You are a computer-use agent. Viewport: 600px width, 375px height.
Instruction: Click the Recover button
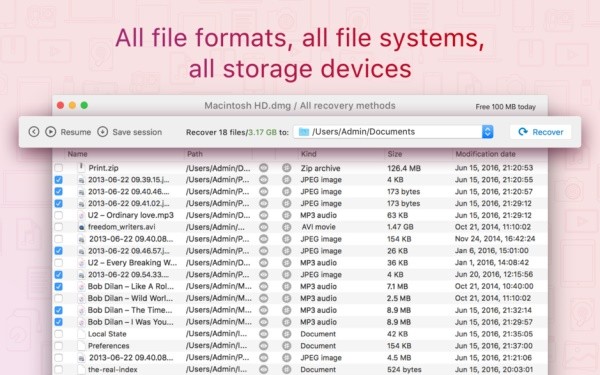tap(540, 132)
